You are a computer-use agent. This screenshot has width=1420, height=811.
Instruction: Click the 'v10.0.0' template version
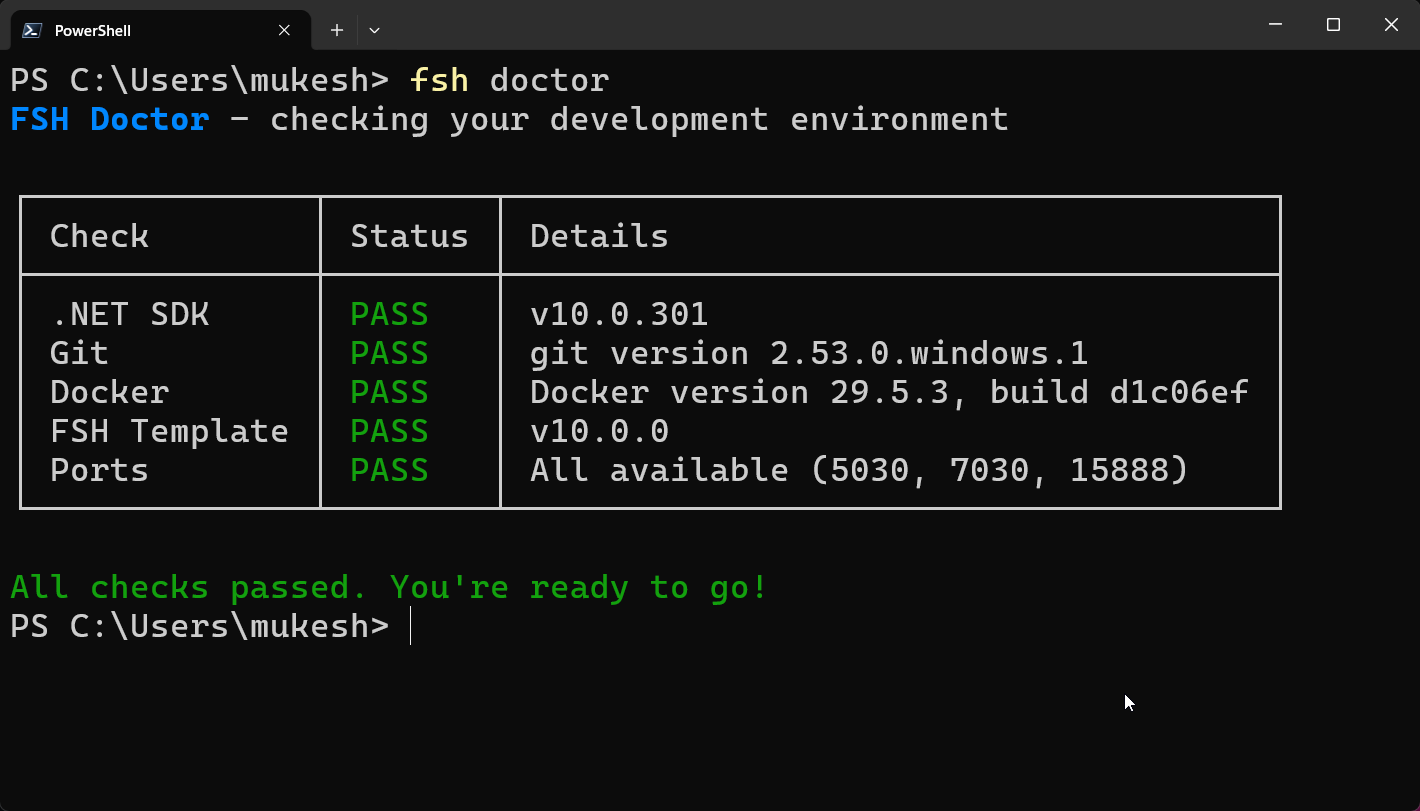tap(599, 431)
